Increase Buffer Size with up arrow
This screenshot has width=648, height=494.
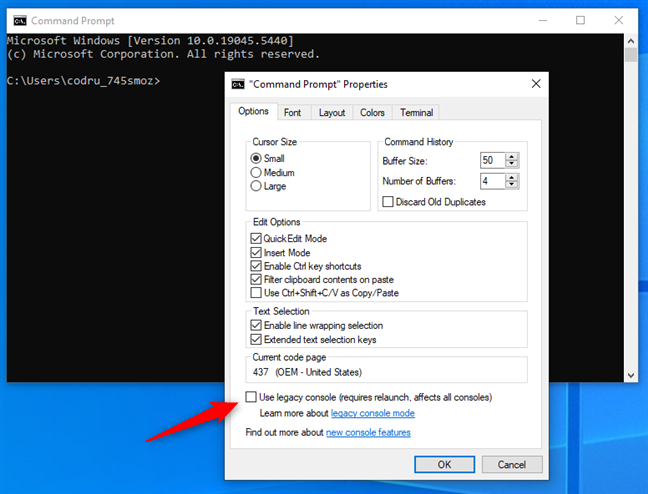(x=512, y=157)
